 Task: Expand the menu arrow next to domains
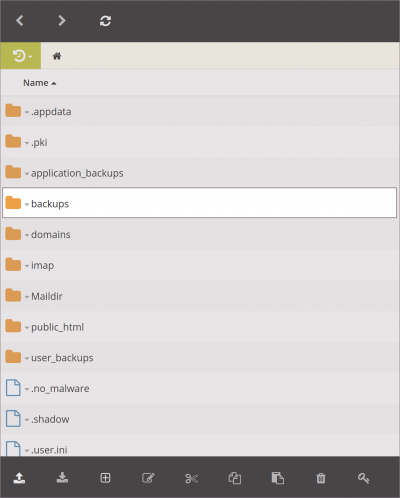(27, 235)
